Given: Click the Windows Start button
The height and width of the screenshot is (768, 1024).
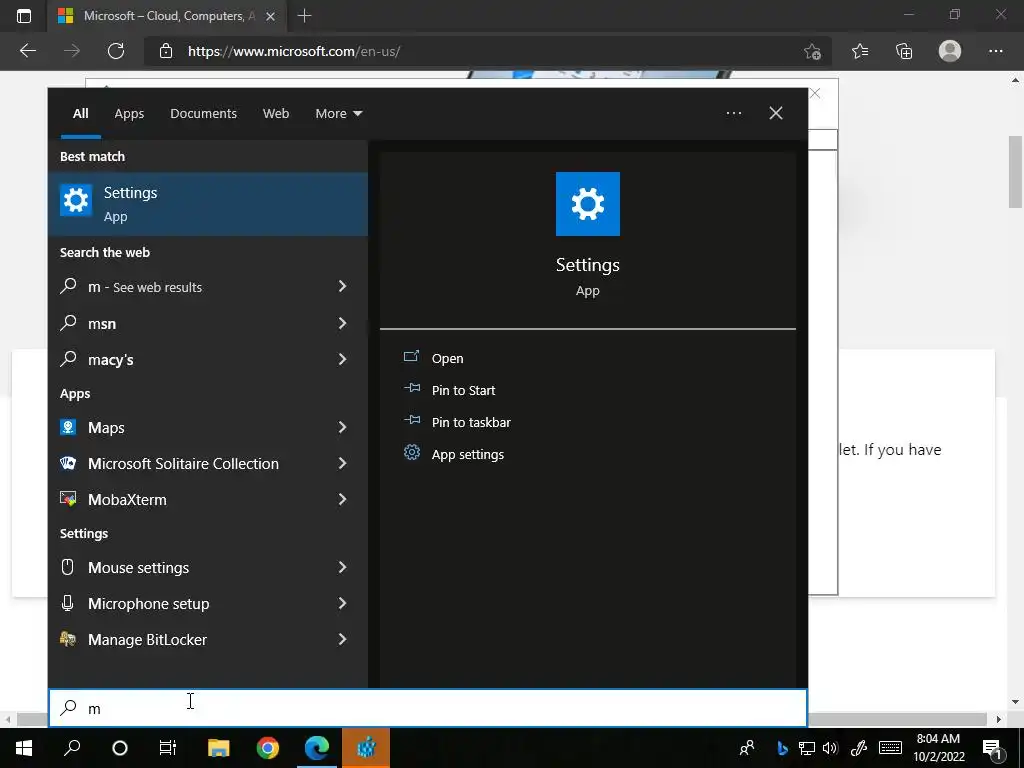Looking at the screenshot, I should click(x=24, y=748).
